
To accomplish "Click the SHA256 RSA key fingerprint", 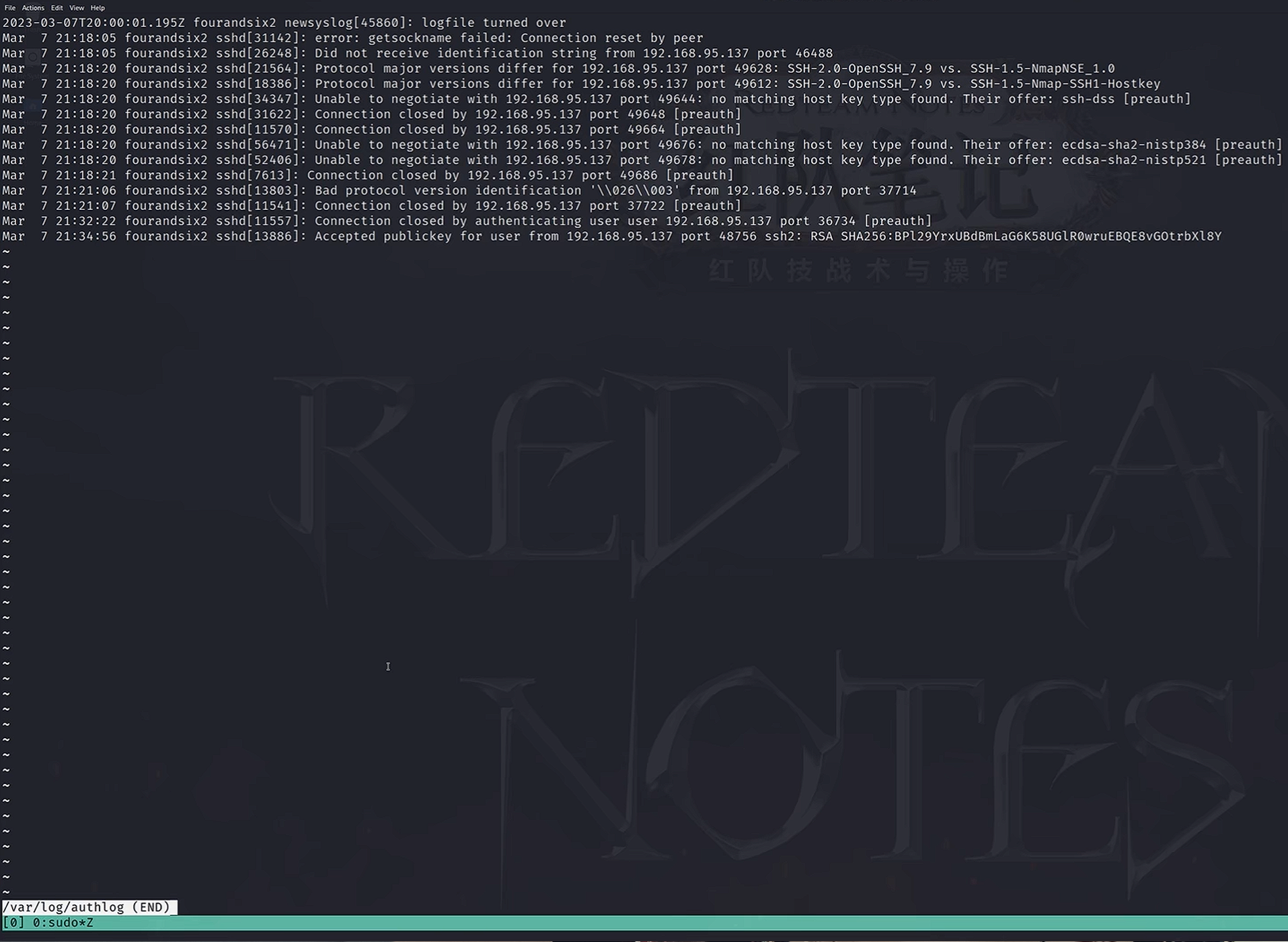I will pyautogui.click(x=1030, y=237).
